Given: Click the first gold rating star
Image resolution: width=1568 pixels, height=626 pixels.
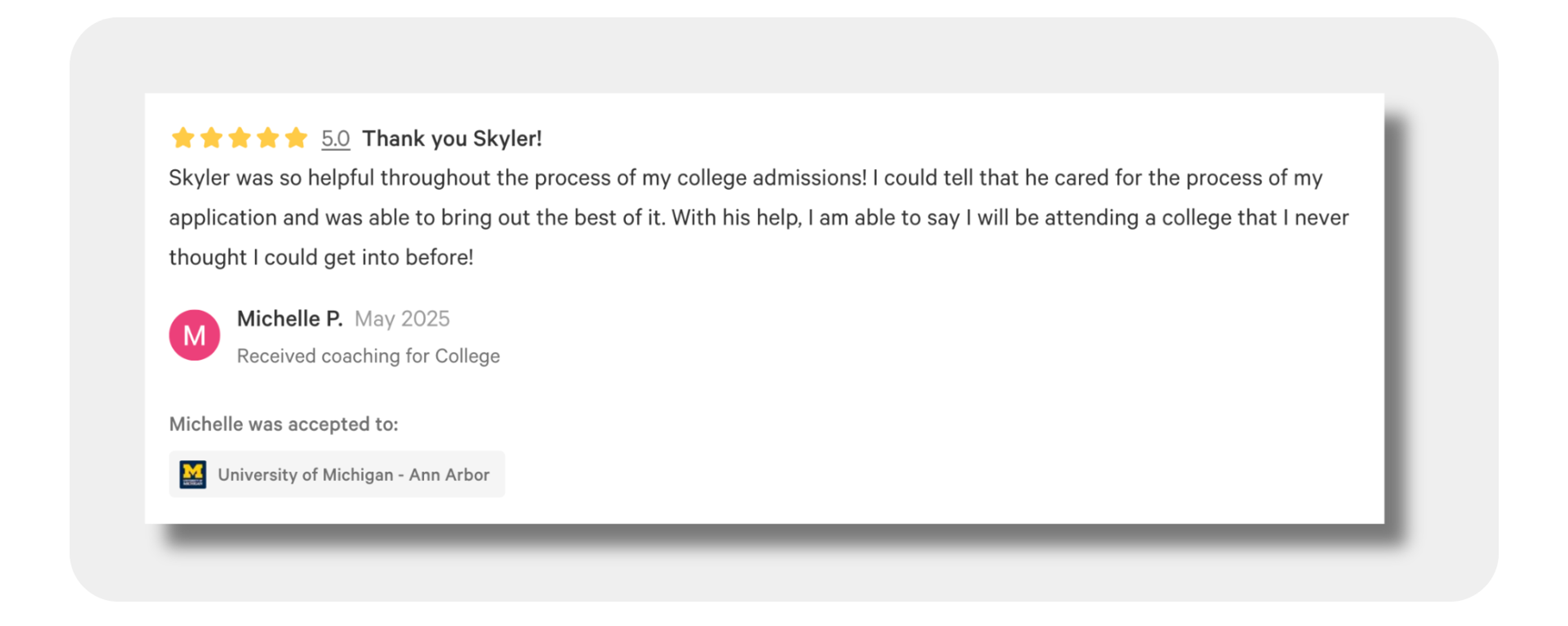Looking at the screenshot, I should tap(183, 138).
